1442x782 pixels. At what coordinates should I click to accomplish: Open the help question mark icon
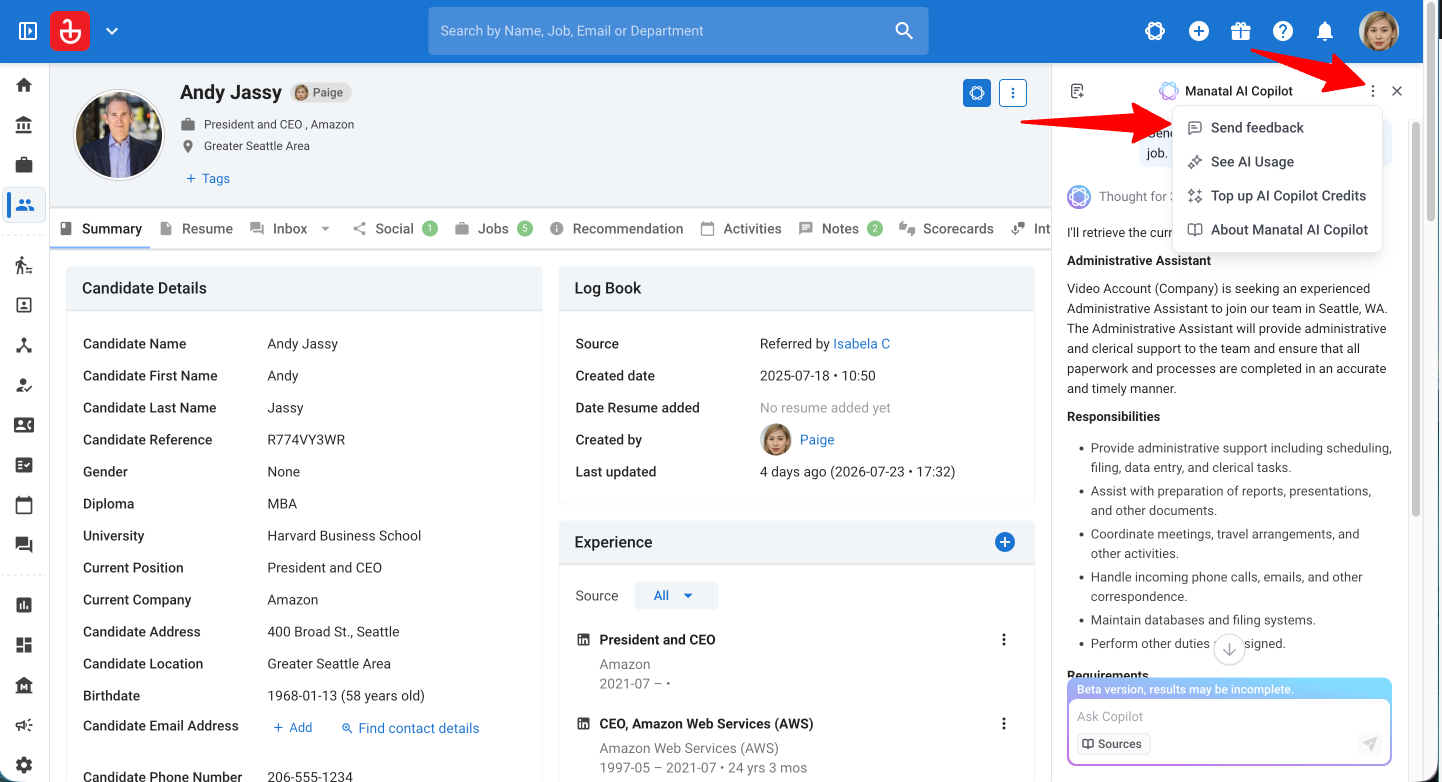click(x=1283, y=31)
